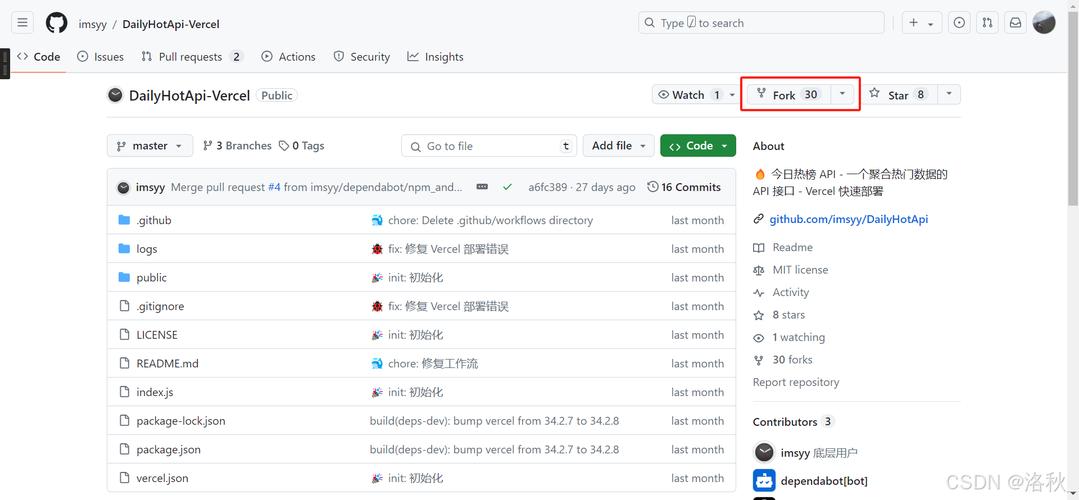Image resolution: width=1079 pixels, height=500 pixels.
Task: Open Contributors section heading
Action: [x=785, y=422]
